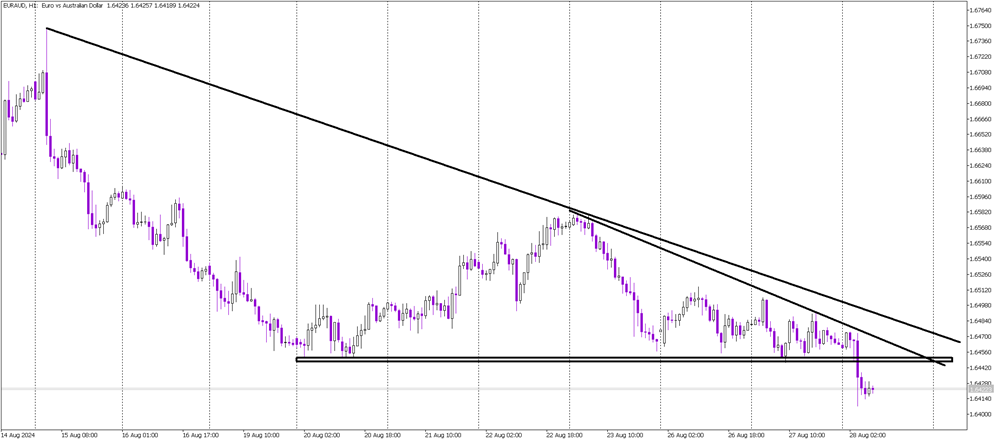Click the 1.66240 price axis label

point(980,166)
